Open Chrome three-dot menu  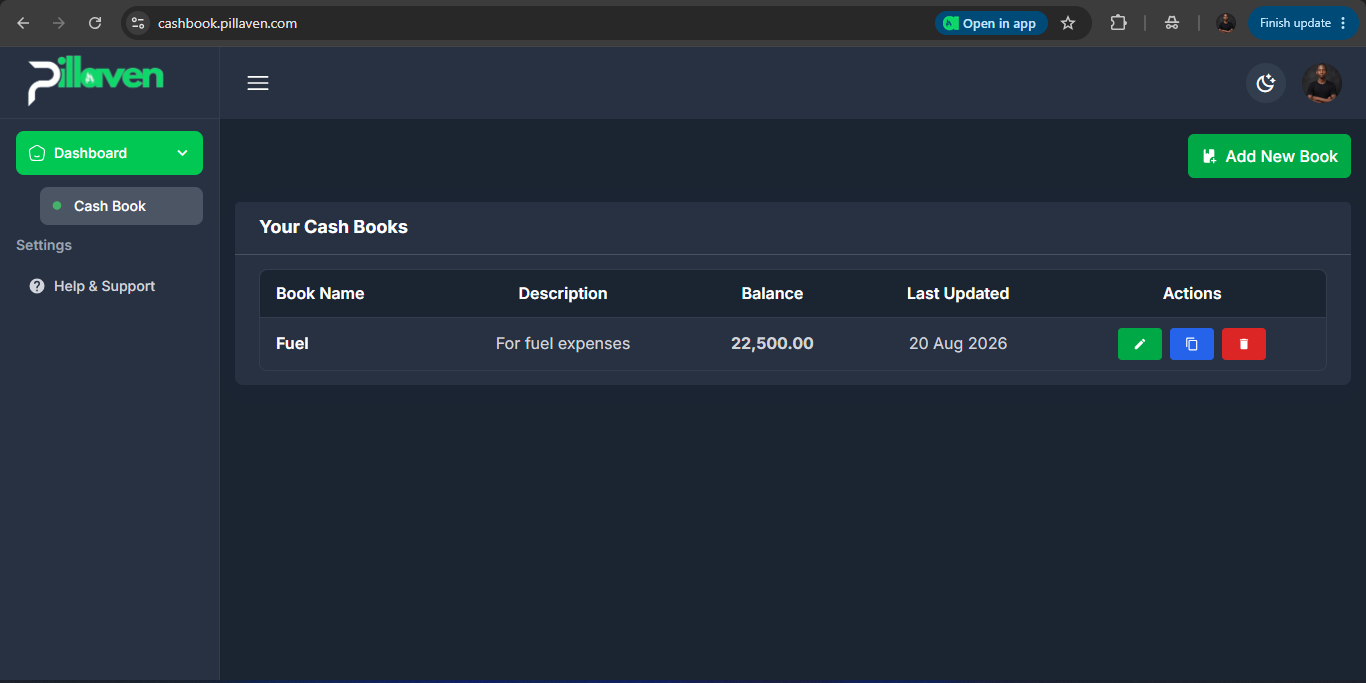coord(1343,23)
